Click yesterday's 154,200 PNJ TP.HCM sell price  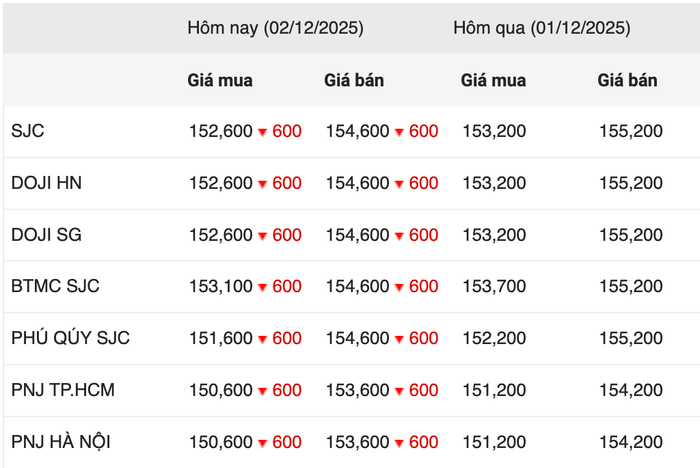pyautogui.click(x=631, y=390)
